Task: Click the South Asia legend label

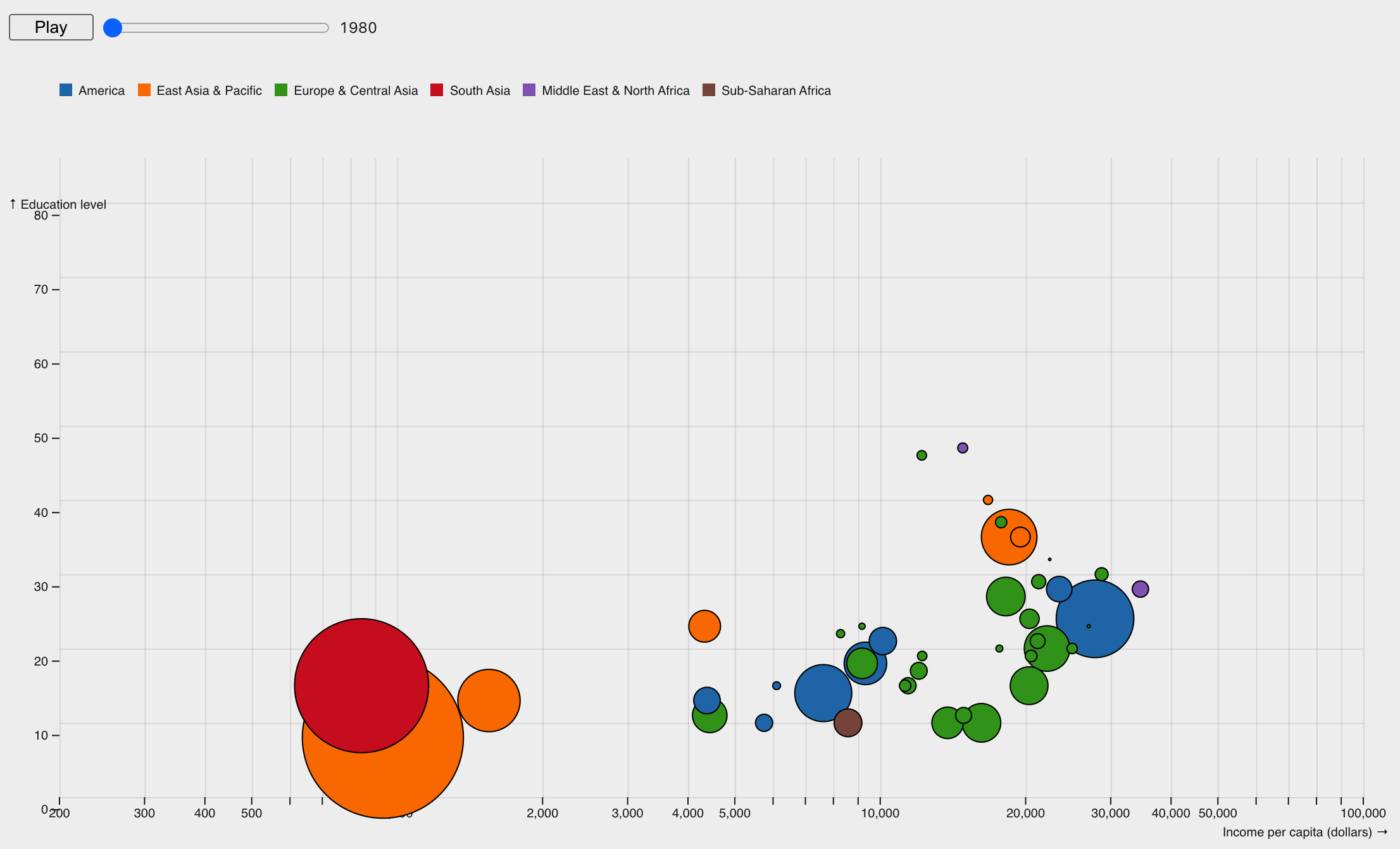Action: pyautogui.click(x=480, y=90)
